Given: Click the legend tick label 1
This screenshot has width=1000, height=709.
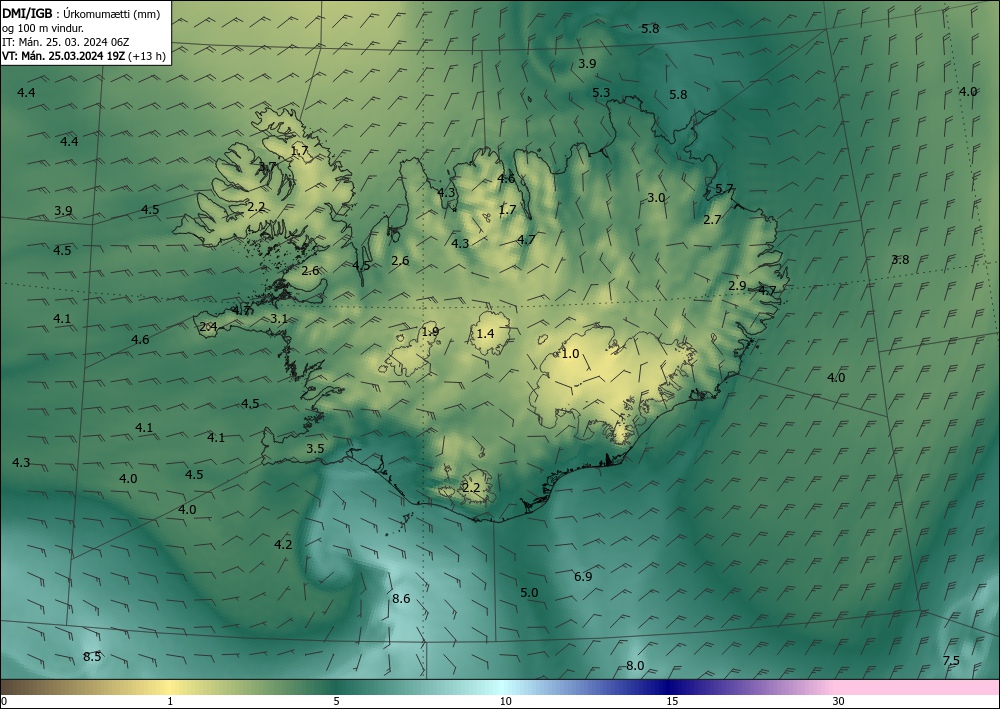Looking at the screenshot, I should click(x=170, y=701).
